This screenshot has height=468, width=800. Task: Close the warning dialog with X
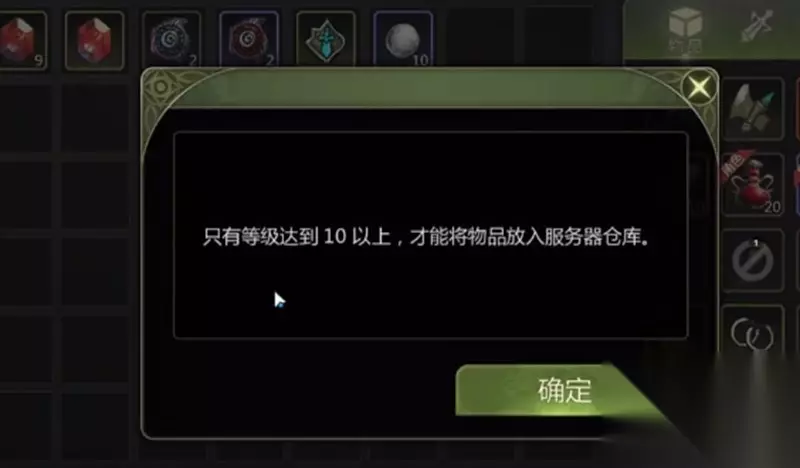699,87
